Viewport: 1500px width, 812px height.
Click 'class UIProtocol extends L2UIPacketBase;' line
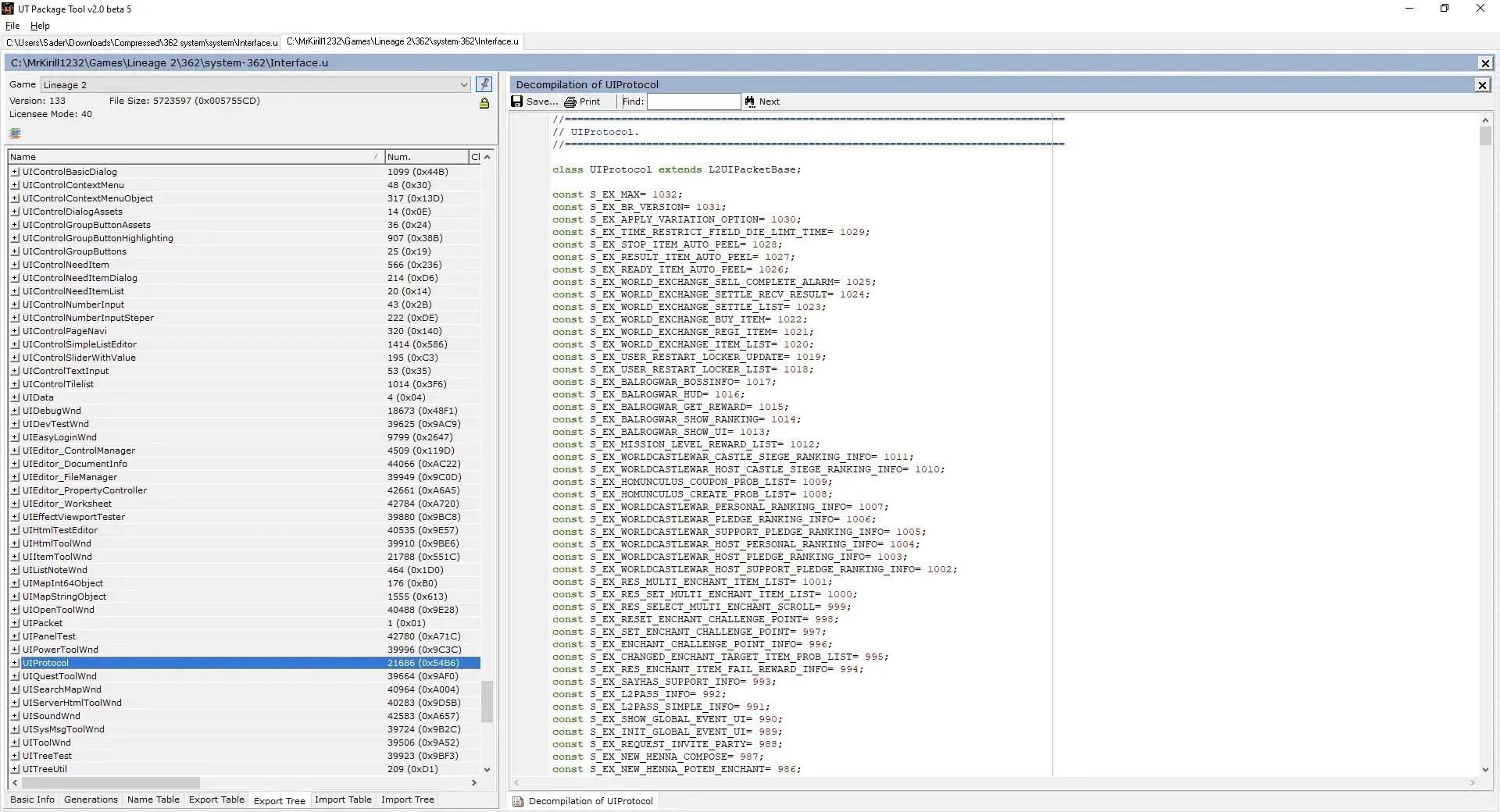point(677,169)
